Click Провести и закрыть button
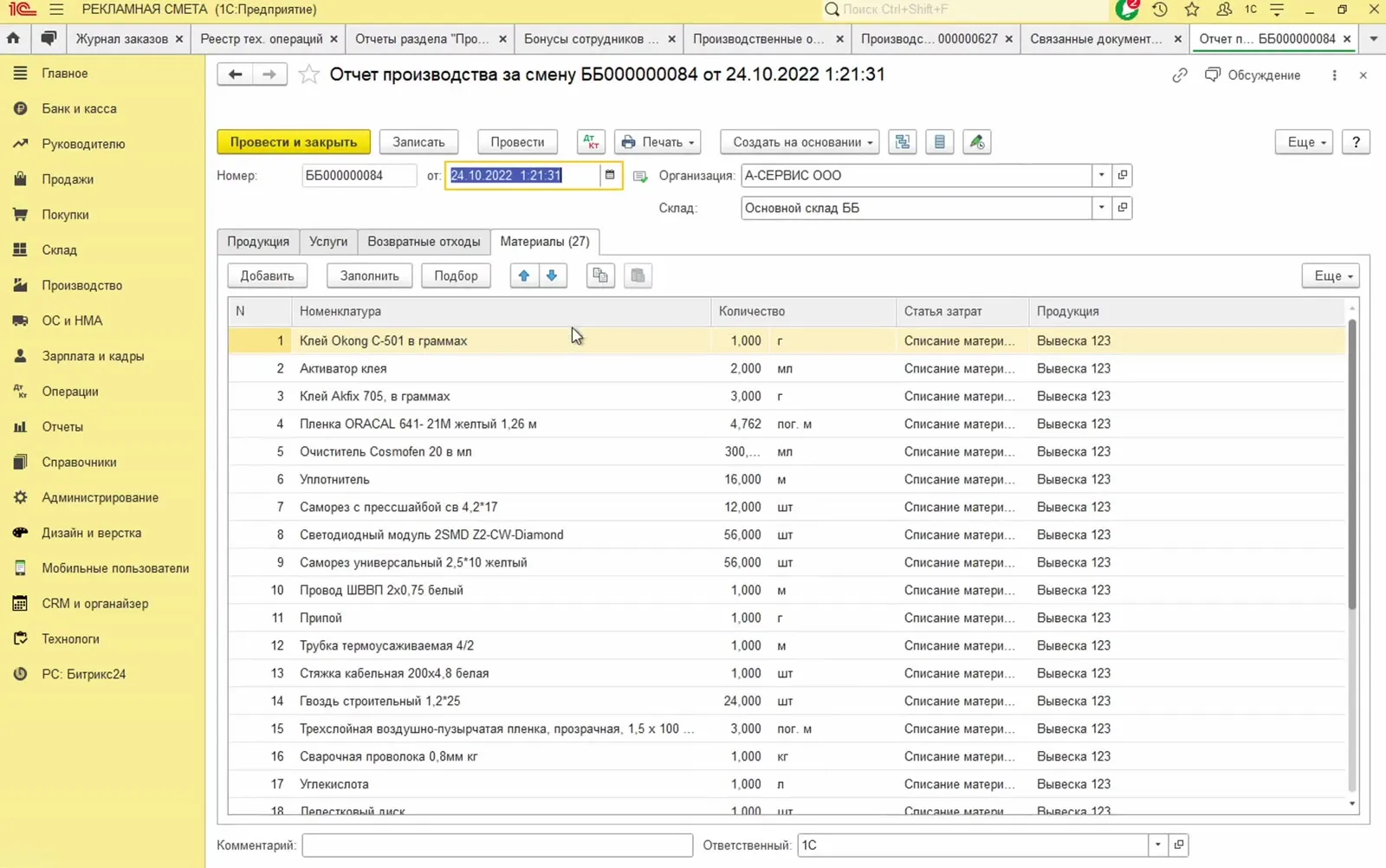 pyautogui.click(x=294, y=142)
